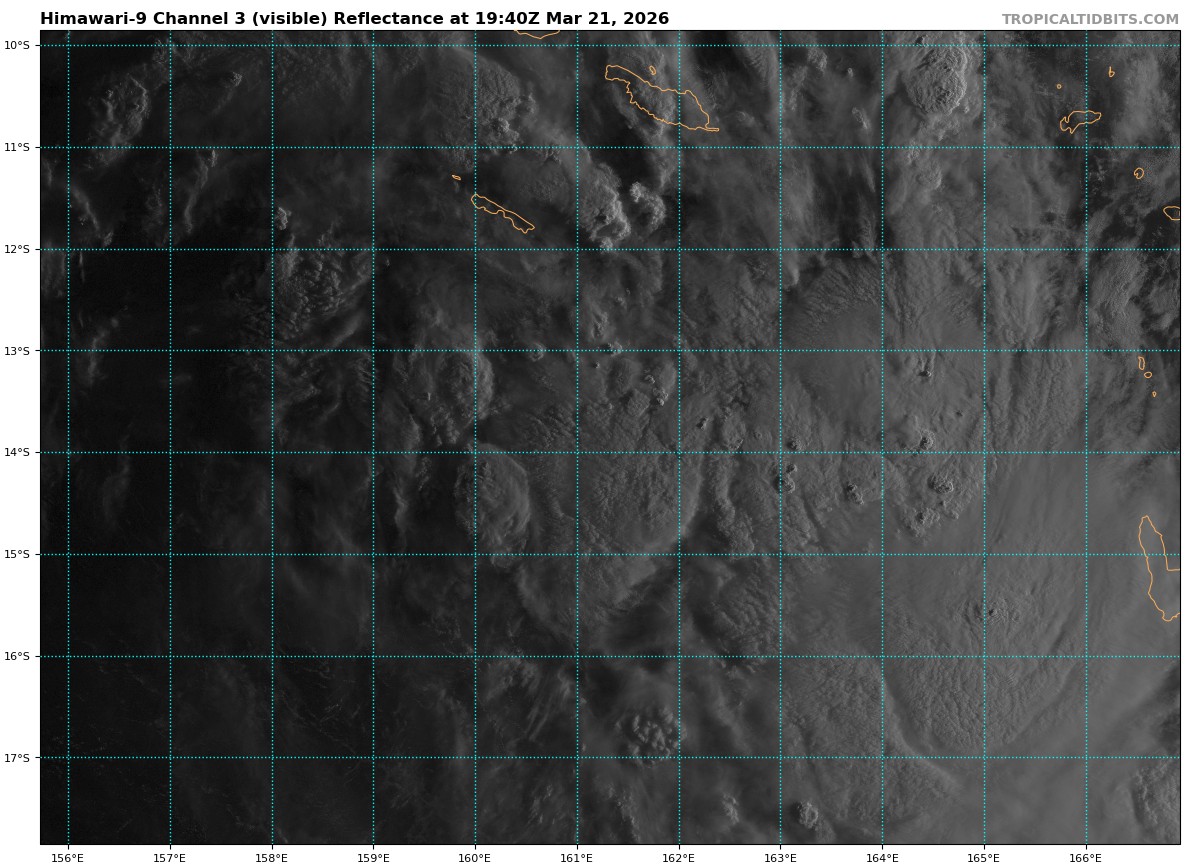
Task: Click the Himawari-9 Channel 3 title text
Action: click(x=354, y=19)
